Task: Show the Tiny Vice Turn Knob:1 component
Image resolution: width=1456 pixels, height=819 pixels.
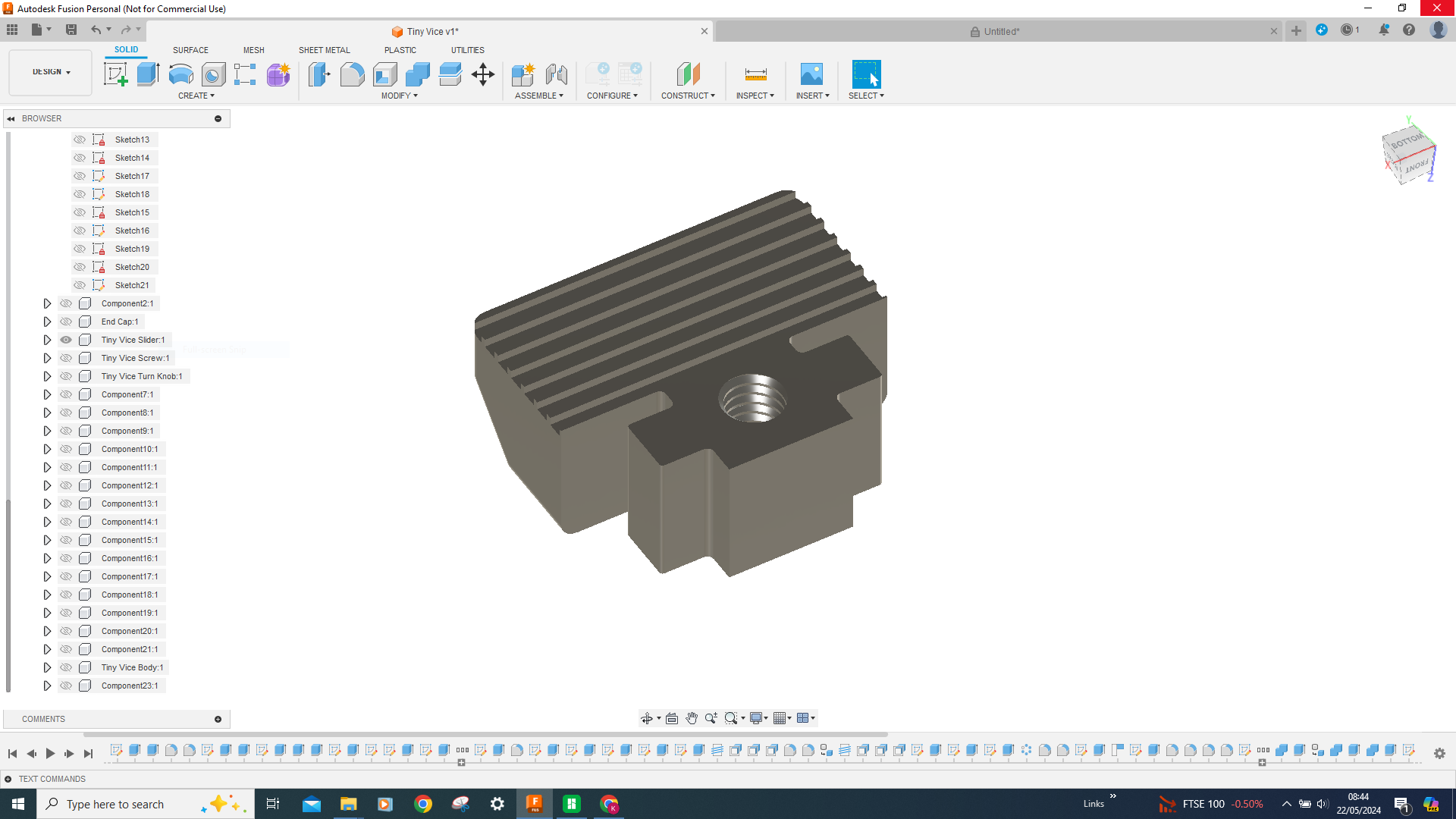Action: coord(66,376)
